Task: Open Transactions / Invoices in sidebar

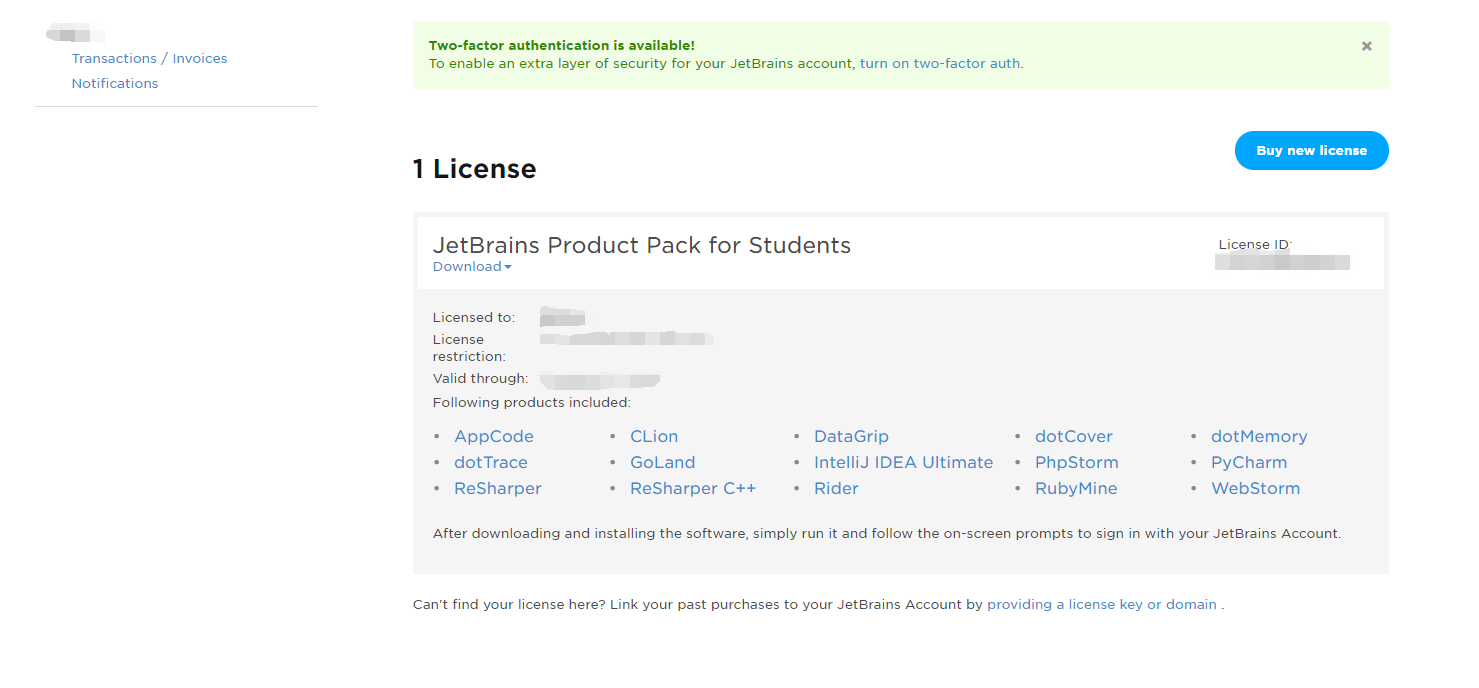Action: (149, 58)
